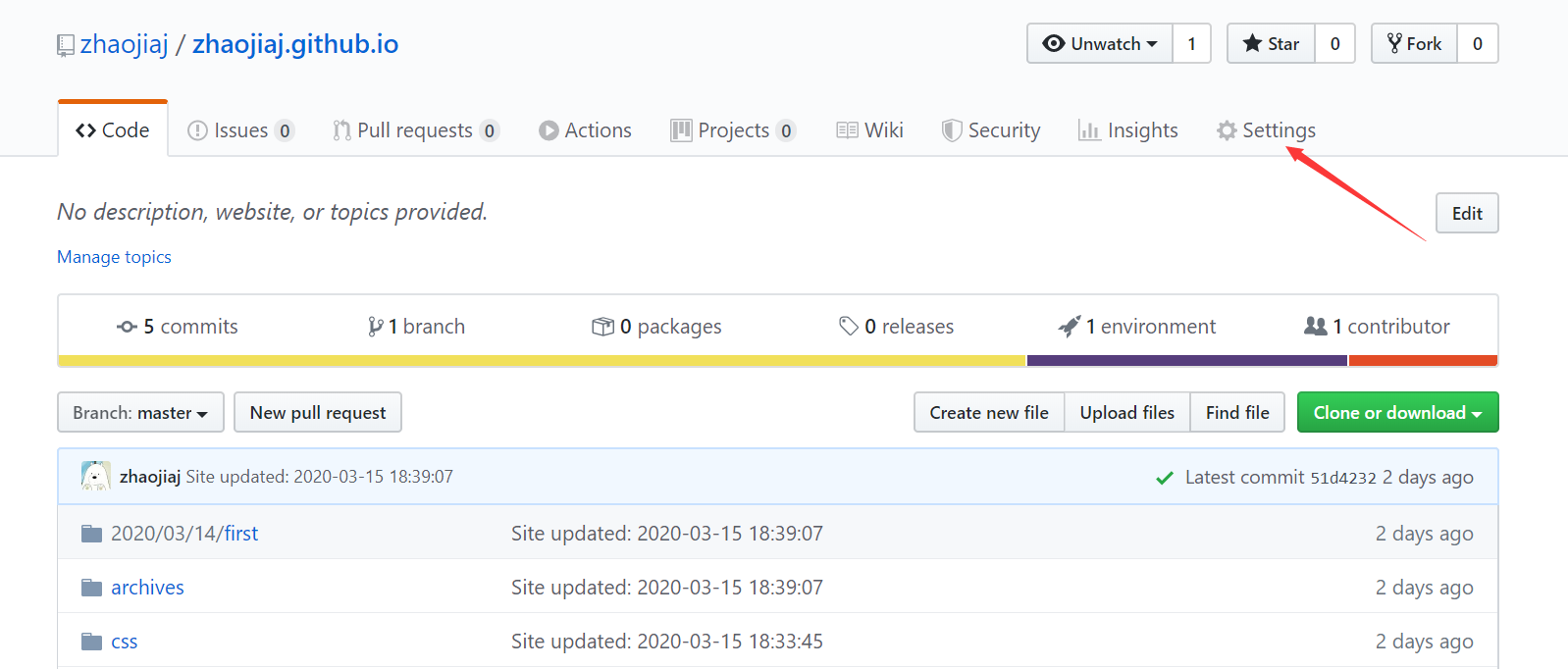Click the css folder icon
The image size is (1568, 669).
click(x=91, y=642)
